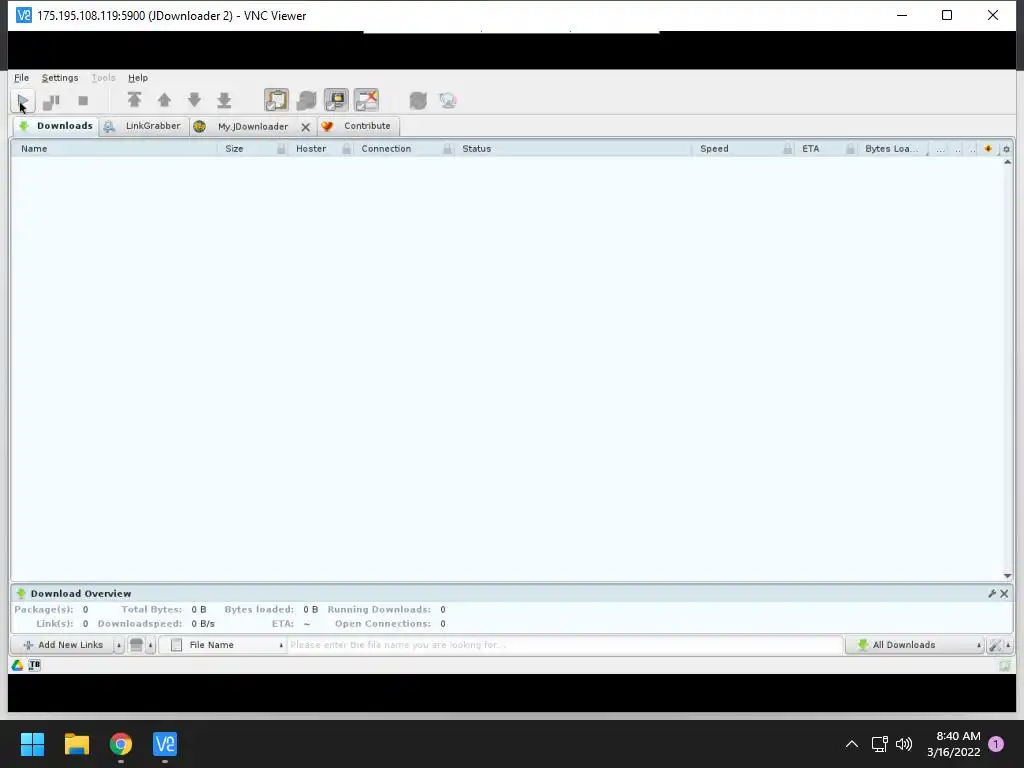Screen dimensions: 1024x768
Task: Open File Explorer from the taskbar
Action: pyautogui.click(x=76, y=744)
